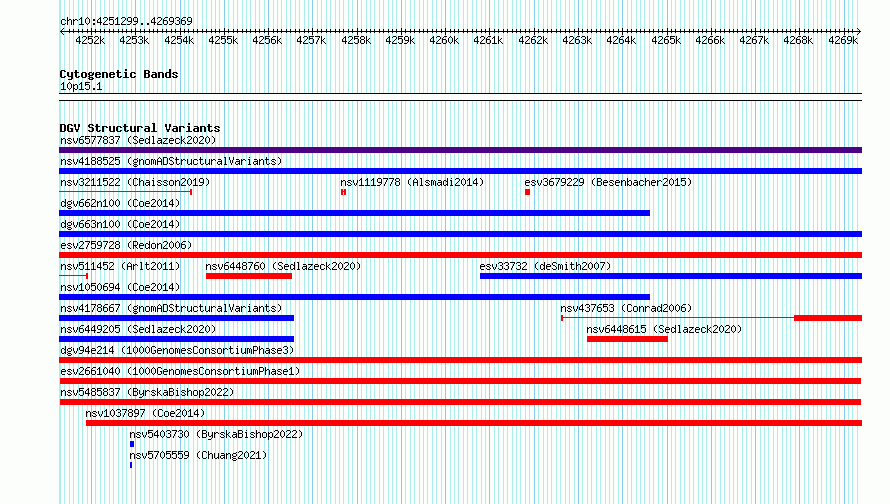Open the nsv6448760 (Sedlazeck2020) label
The height and width of the screenshot is (504, 890).
(x=283, y=266)
